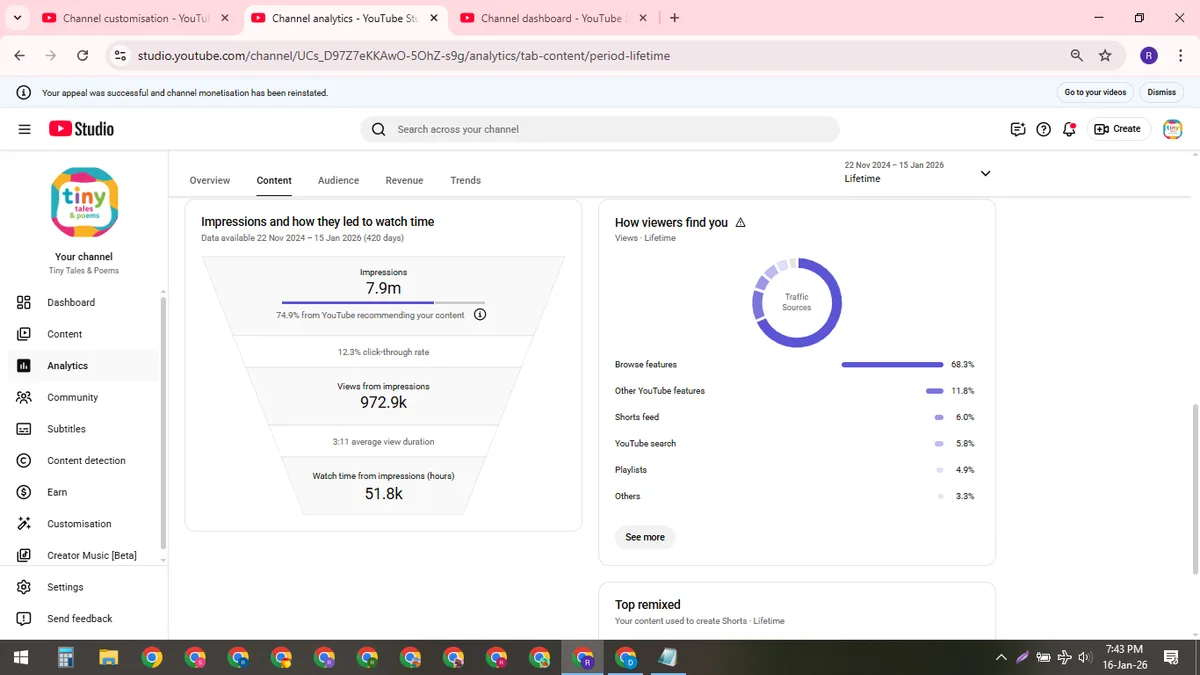This screenshot has width=1200, height=675.
Task: Open the tab search dropdown arrow
Action: click(17, 18)
